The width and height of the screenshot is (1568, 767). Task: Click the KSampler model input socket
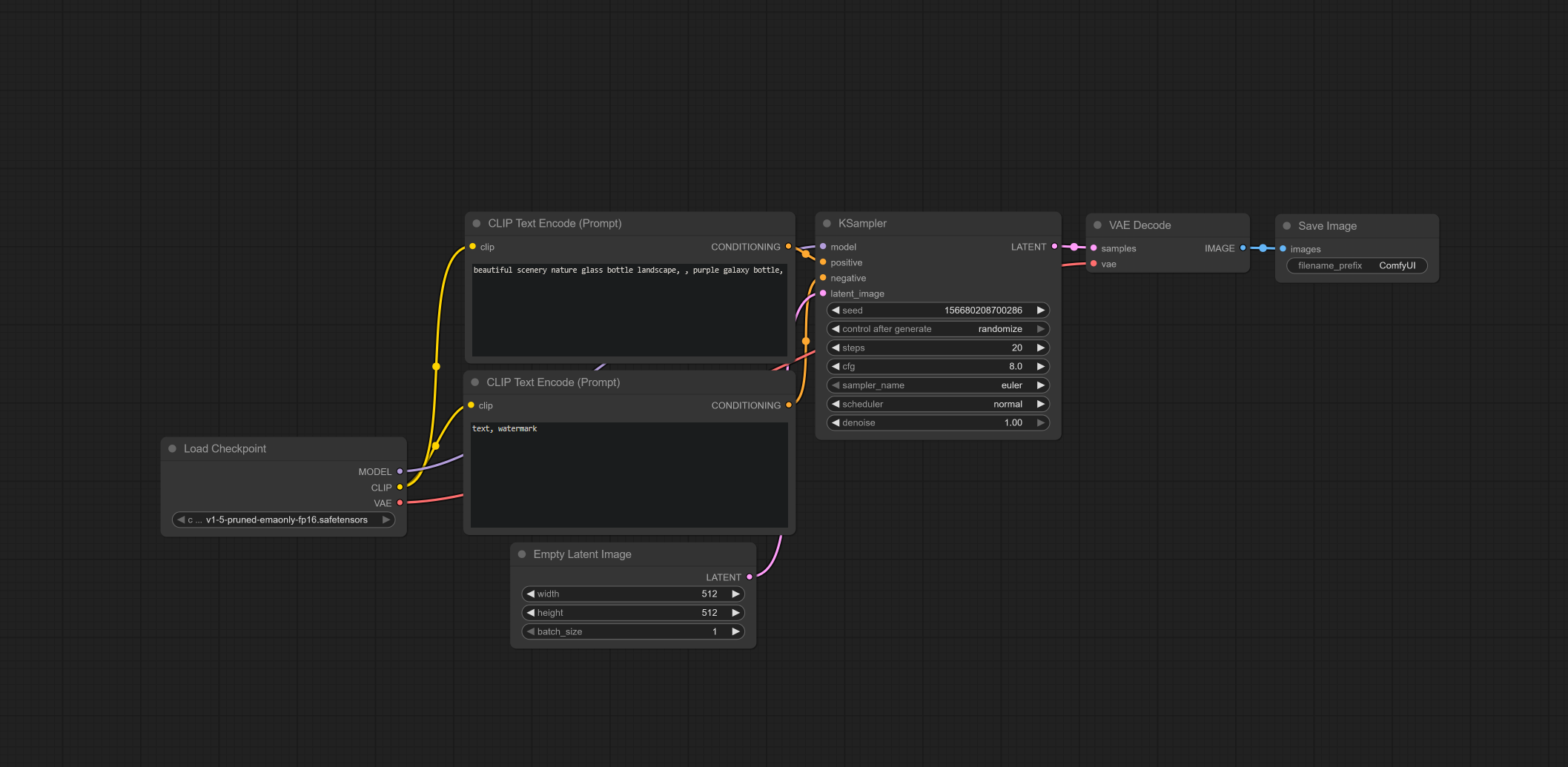click(x=823, y=246)
